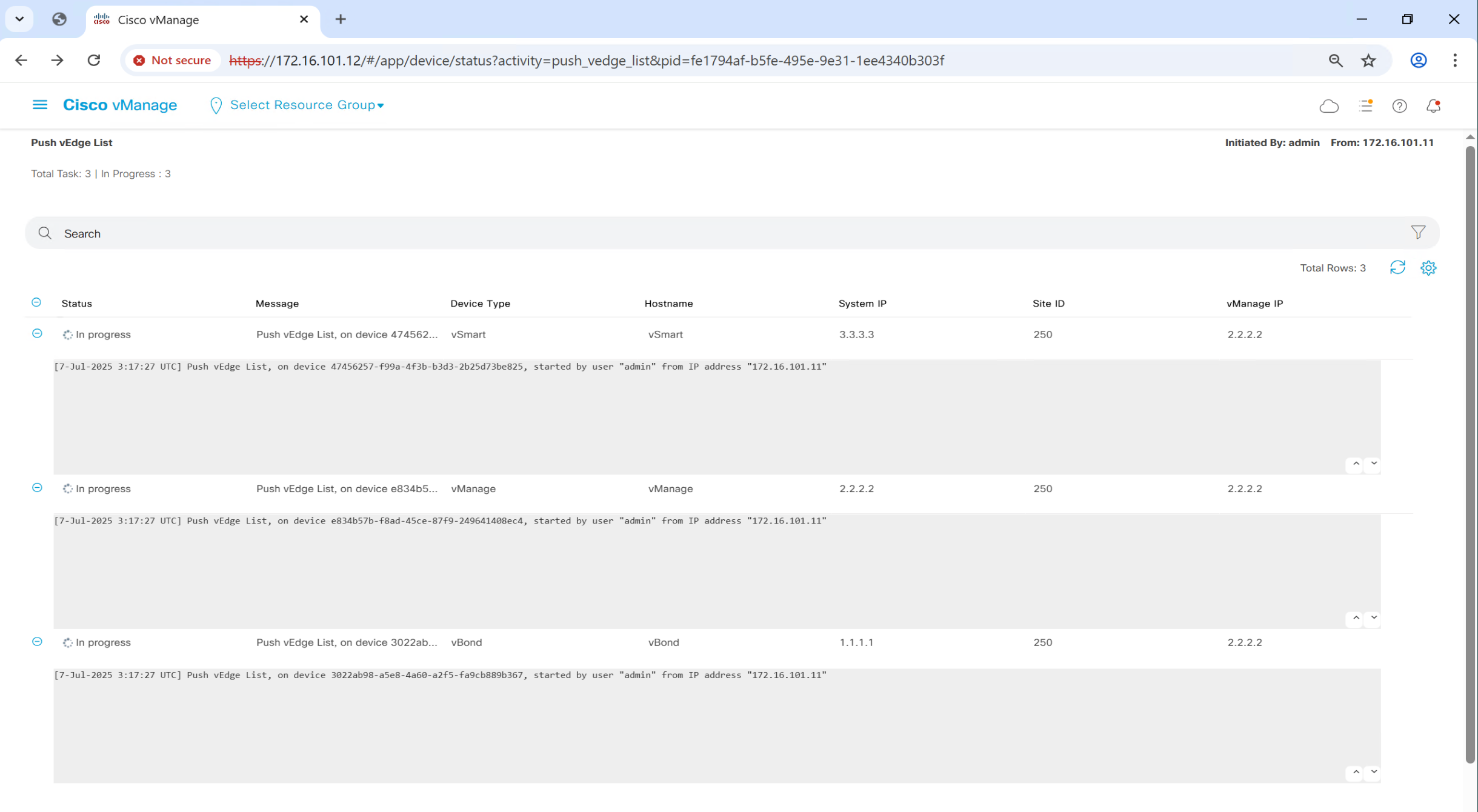
Task: Click the search filter funnel icon
Action: point(1418,233)
